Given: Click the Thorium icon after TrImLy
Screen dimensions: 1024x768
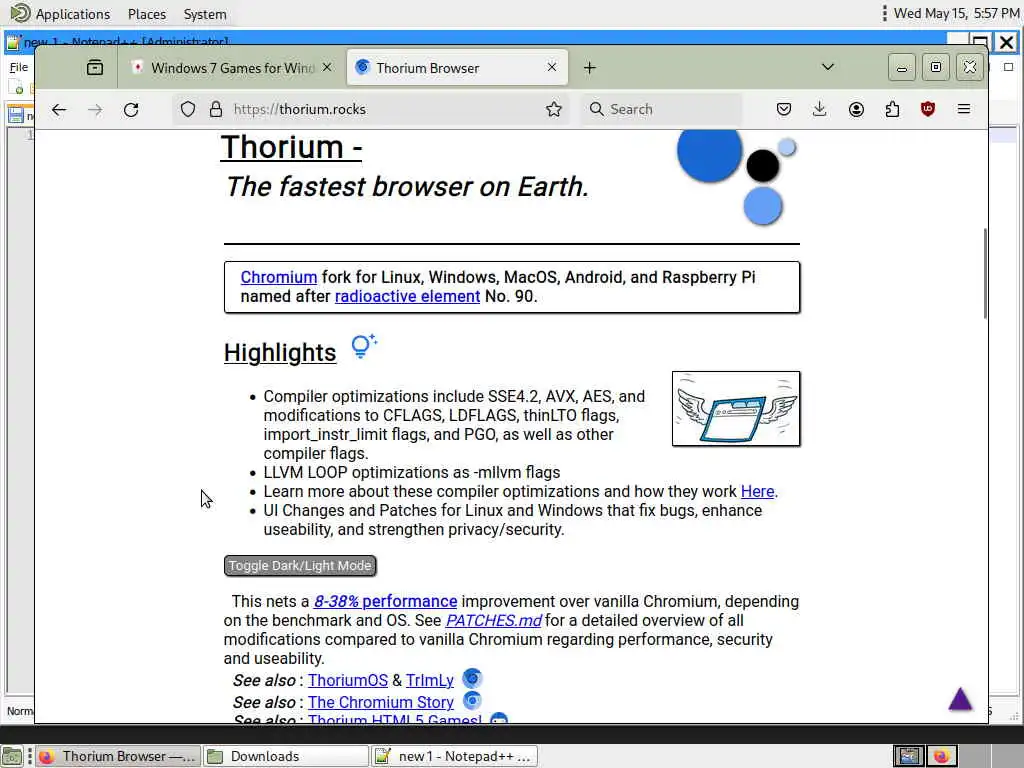Looking at the screenshot, I should (x=472, y=679).
